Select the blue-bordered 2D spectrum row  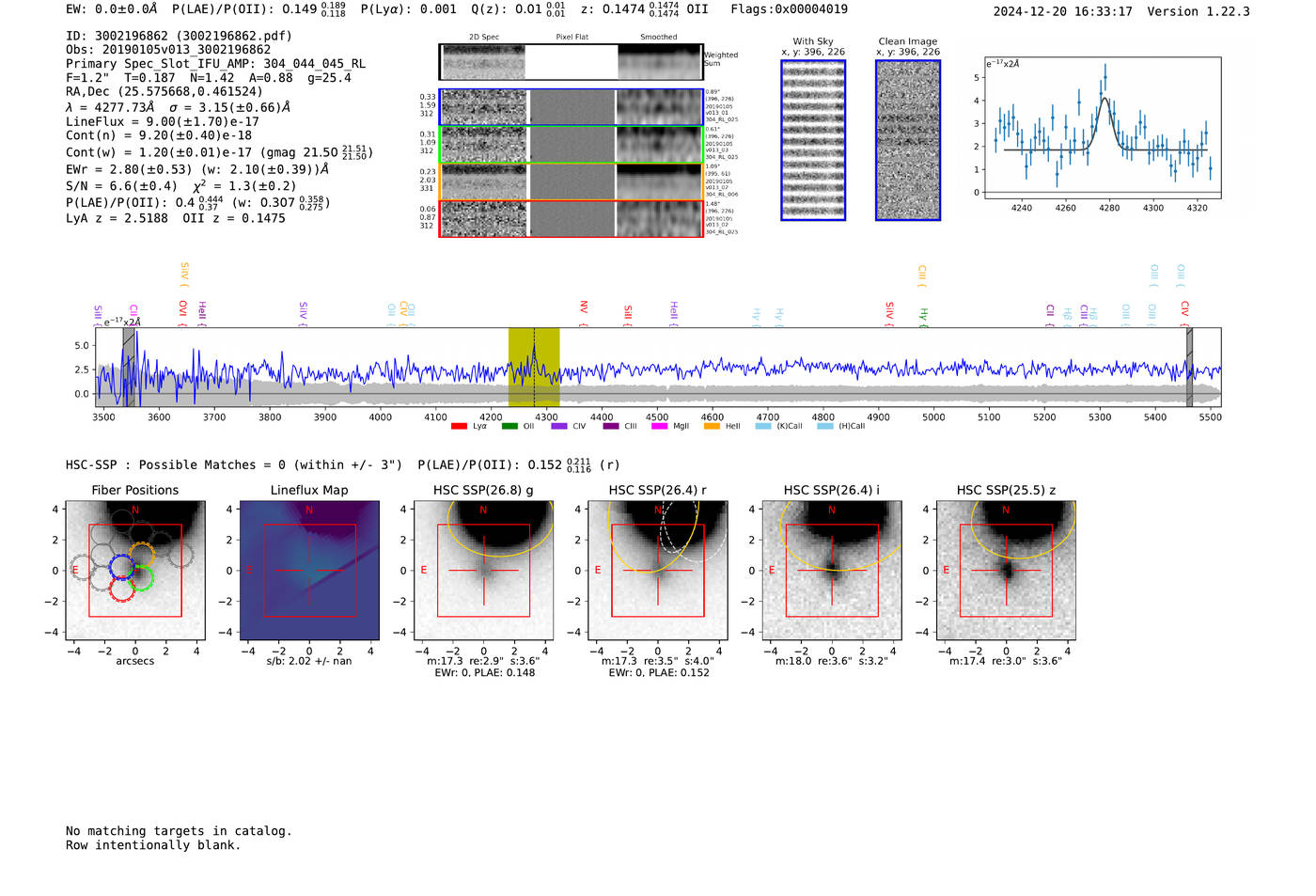coord(571,107)
